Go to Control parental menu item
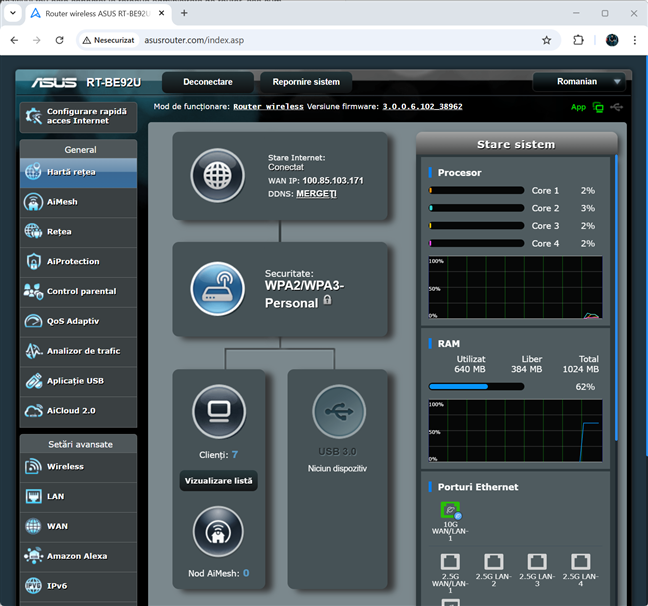This screenshot has height=606, width=648. coord(81,292)
